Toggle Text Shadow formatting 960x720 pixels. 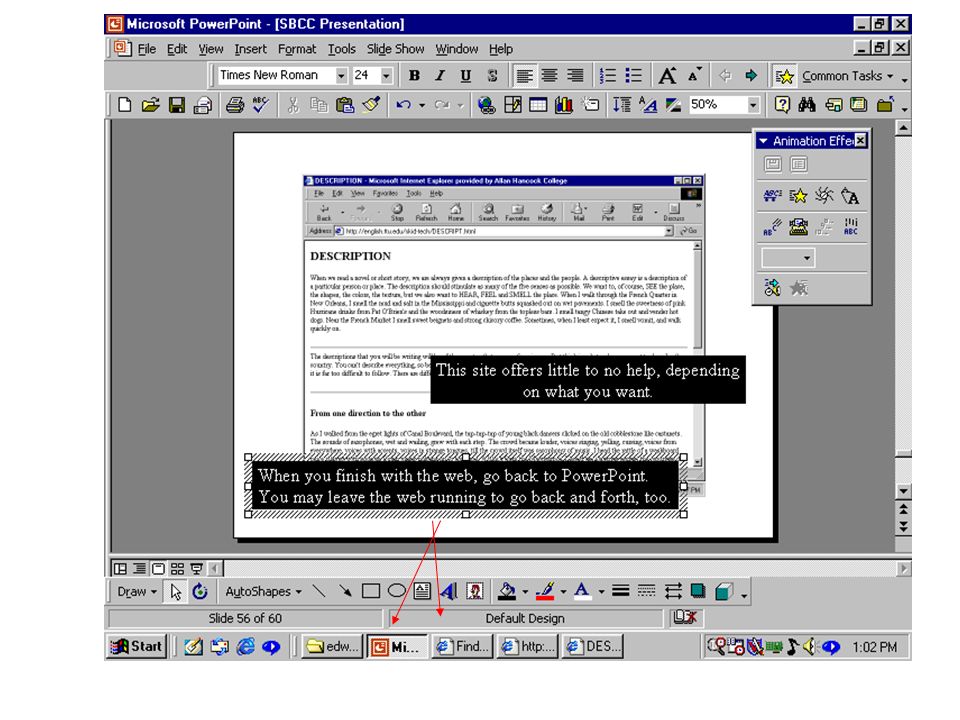click(492, 76)
